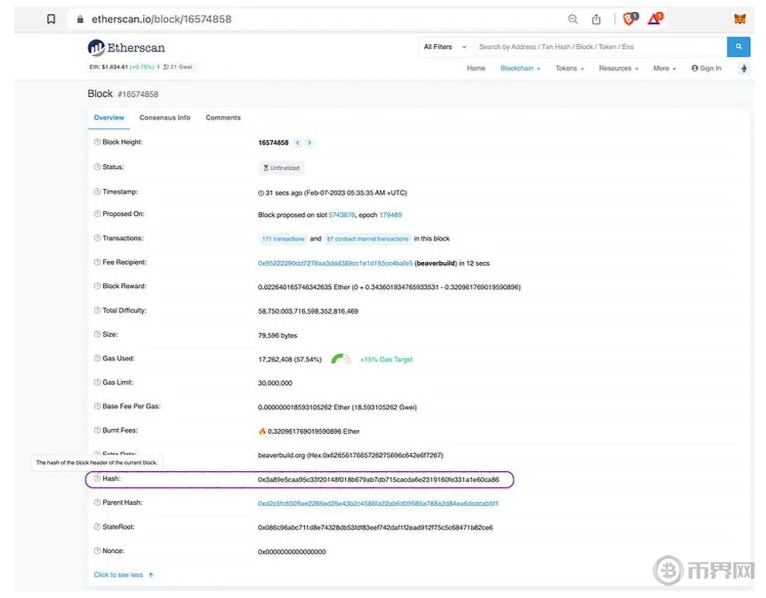Open the MetaMask fox extension
Screen dimensions: 766x598
740,19
